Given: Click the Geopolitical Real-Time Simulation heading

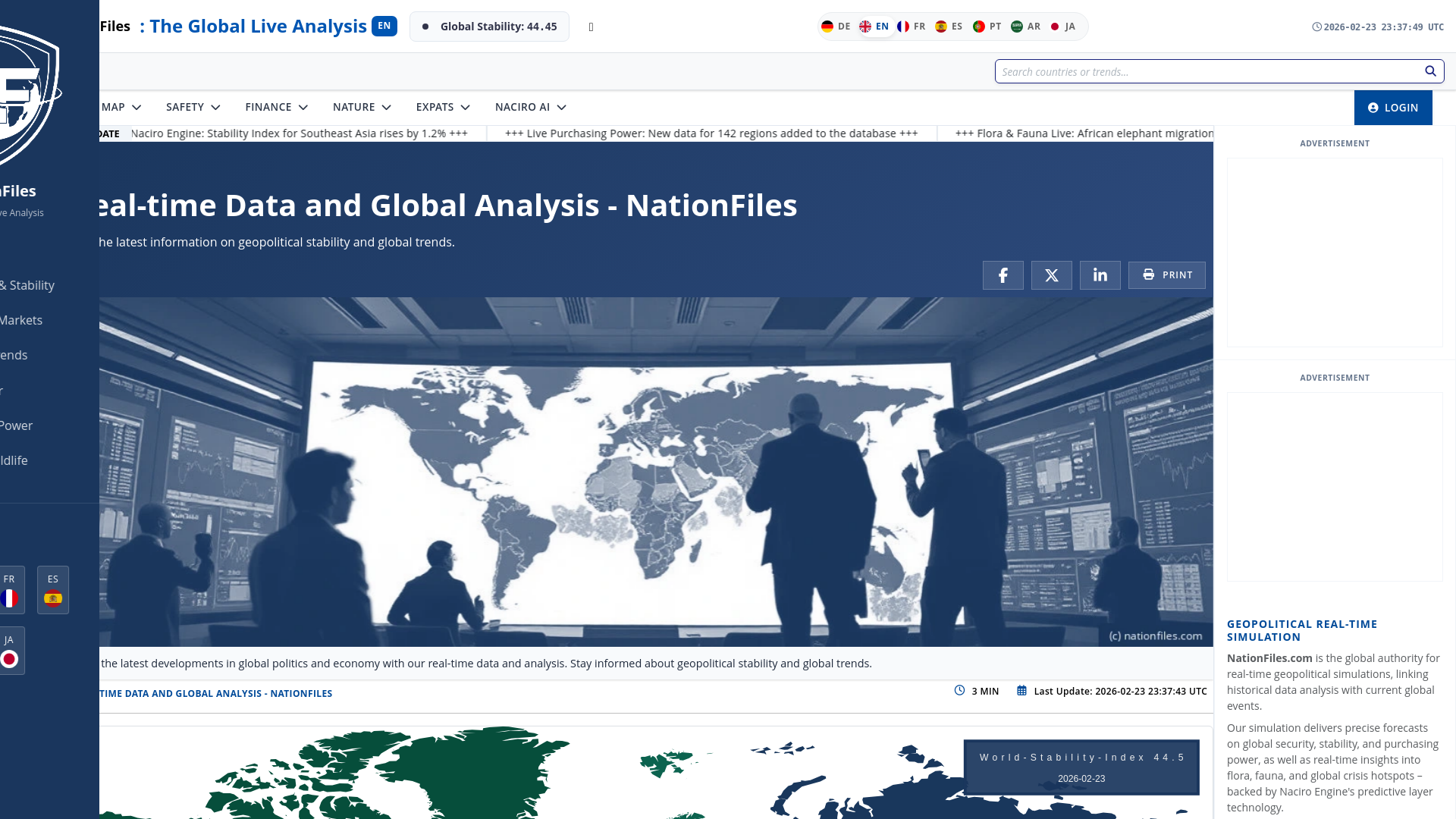Looking at the screenshot, I should click(1302, 630).
